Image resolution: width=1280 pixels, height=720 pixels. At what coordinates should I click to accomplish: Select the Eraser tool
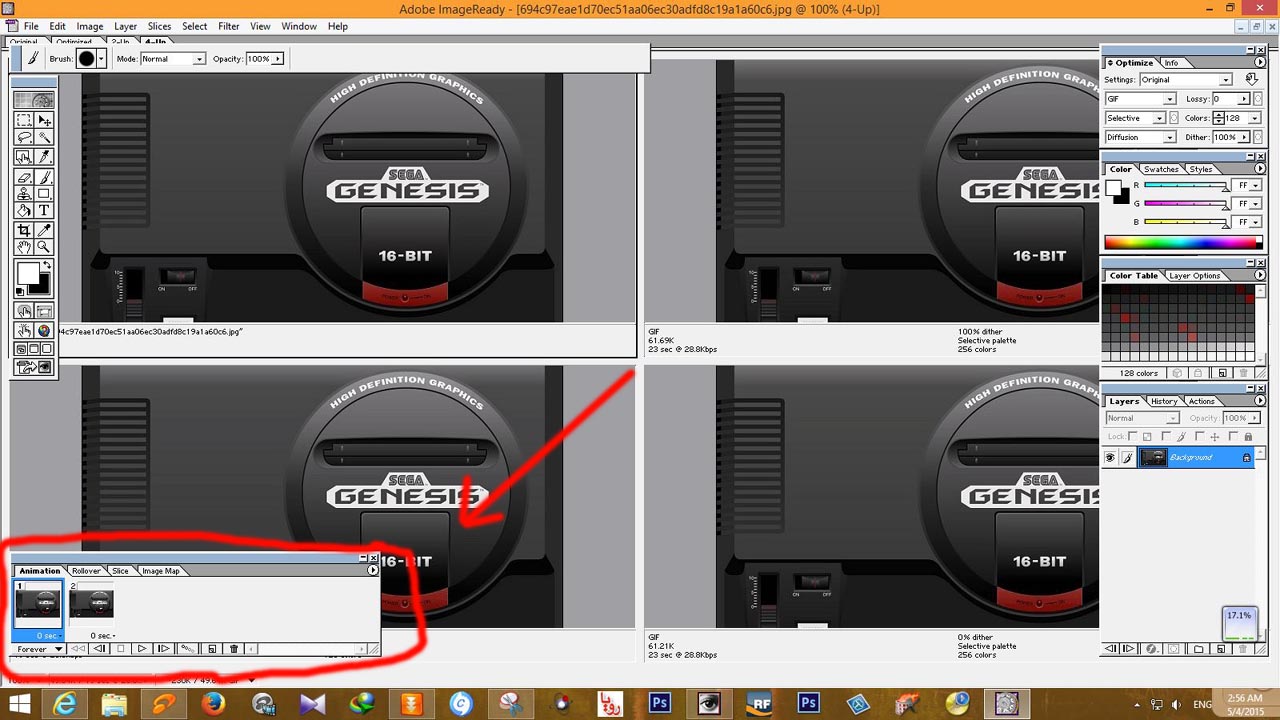[24, 177]
